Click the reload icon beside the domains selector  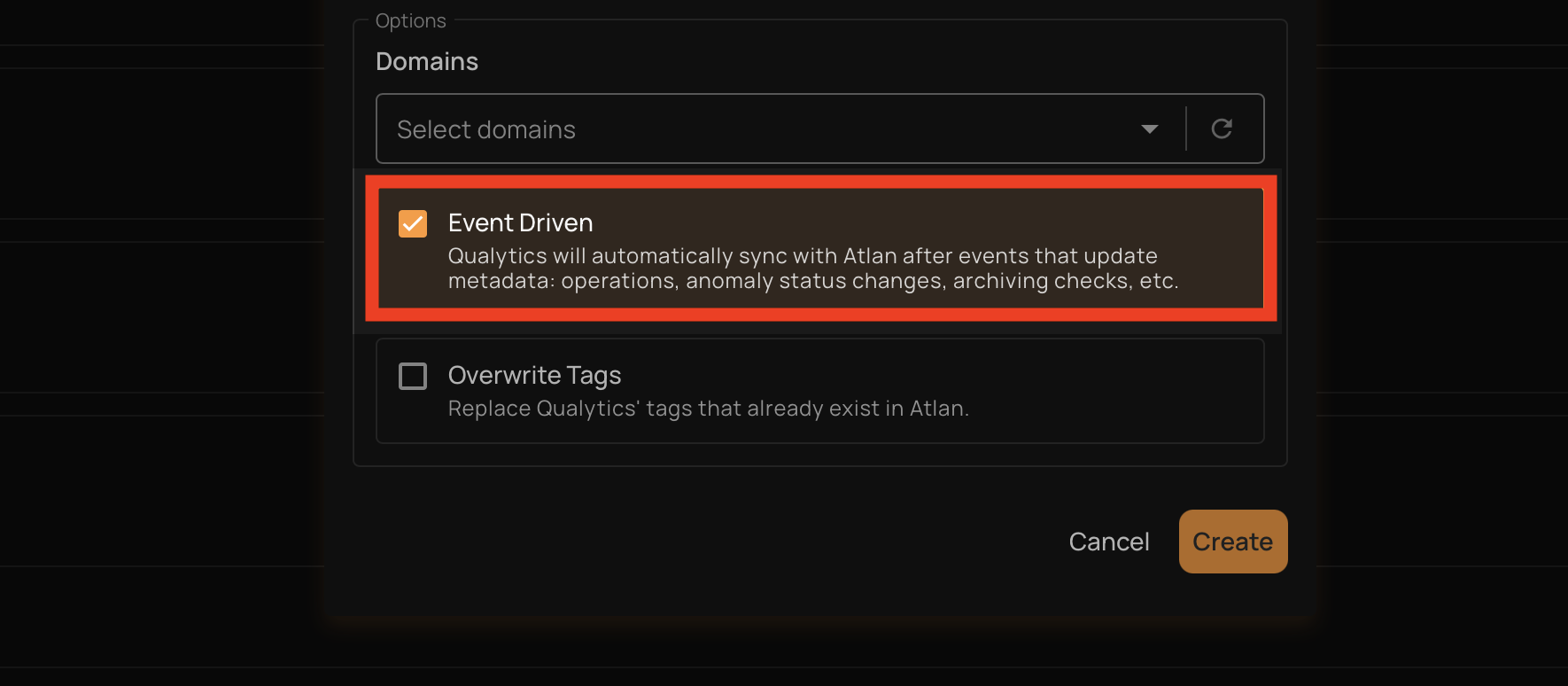(x=1222, y=129)
